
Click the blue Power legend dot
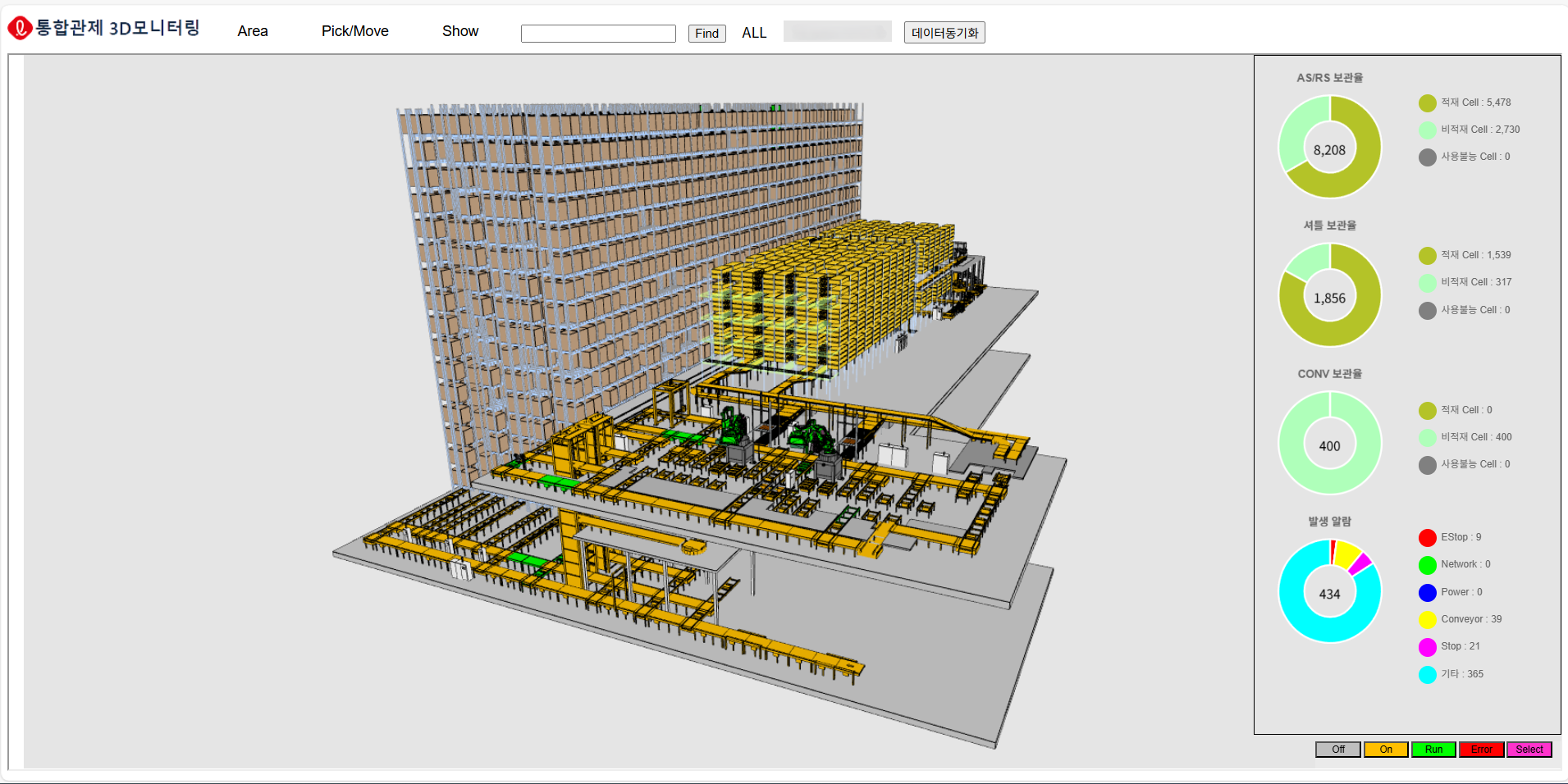1428,592
